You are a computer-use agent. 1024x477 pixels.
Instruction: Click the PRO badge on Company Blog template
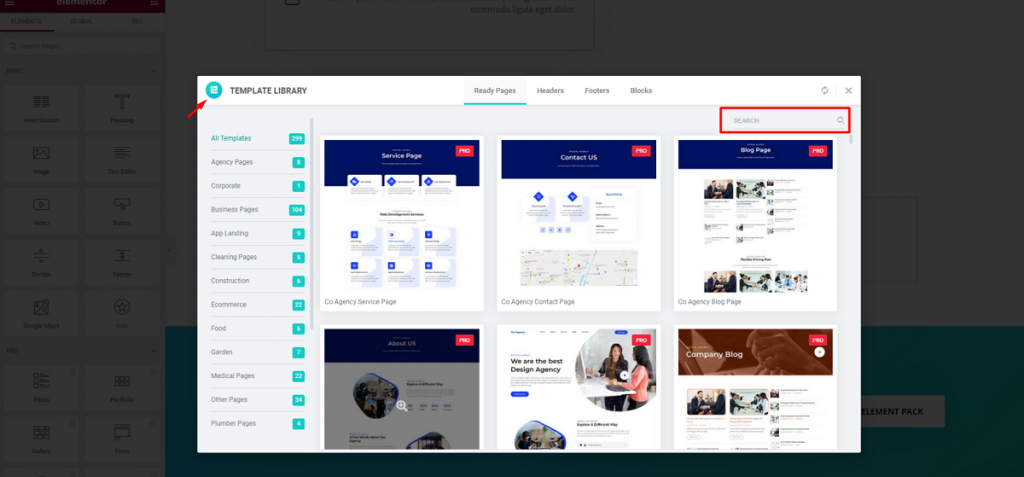tap(818, 340)
